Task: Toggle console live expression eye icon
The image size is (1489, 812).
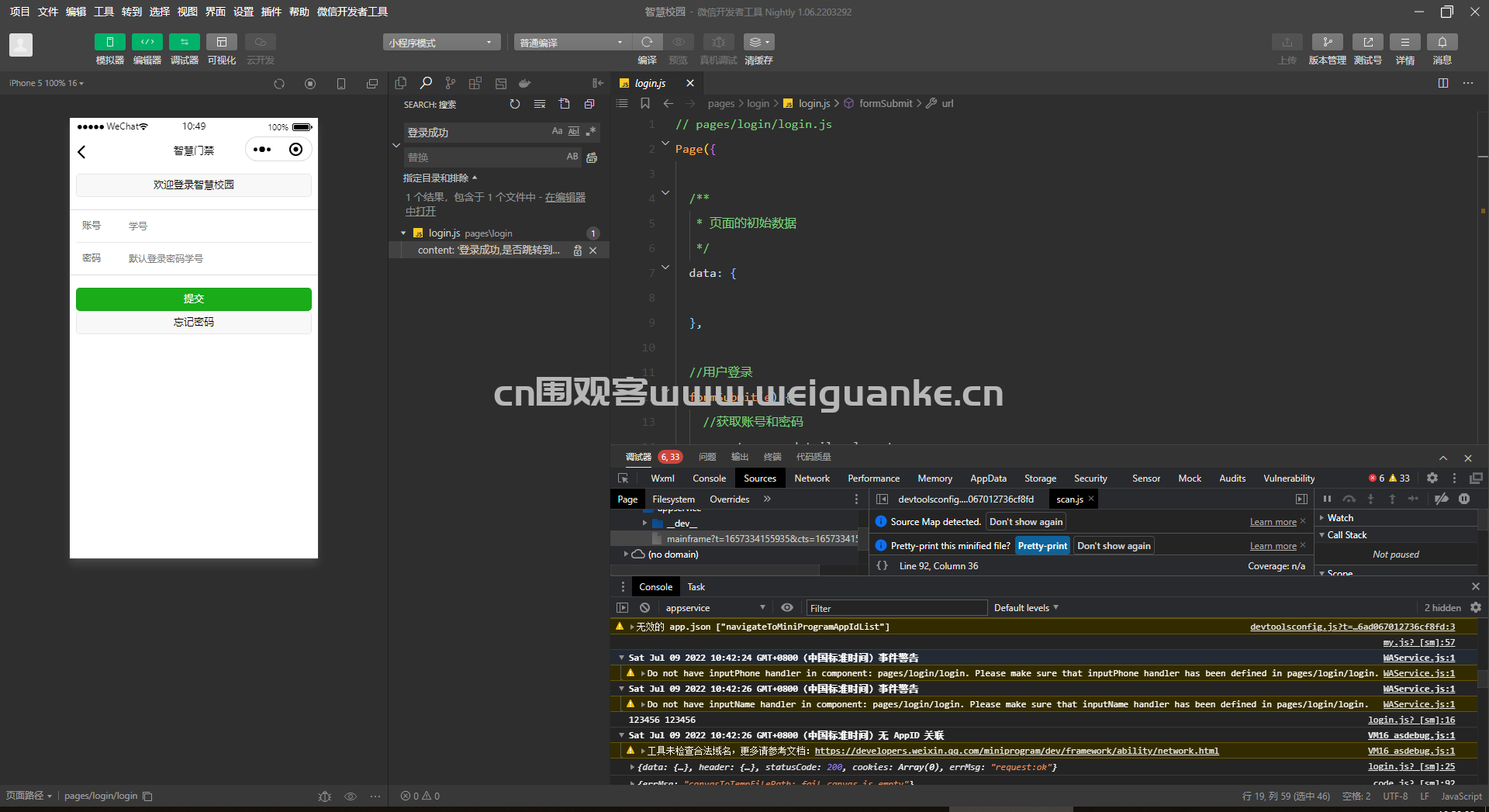Action: (787, 608)
